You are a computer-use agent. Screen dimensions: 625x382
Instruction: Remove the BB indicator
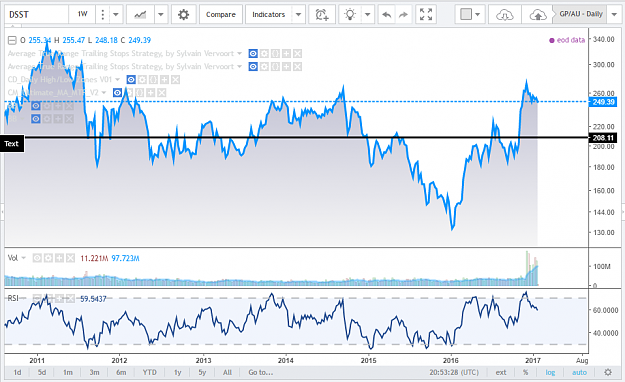point(69,119)
